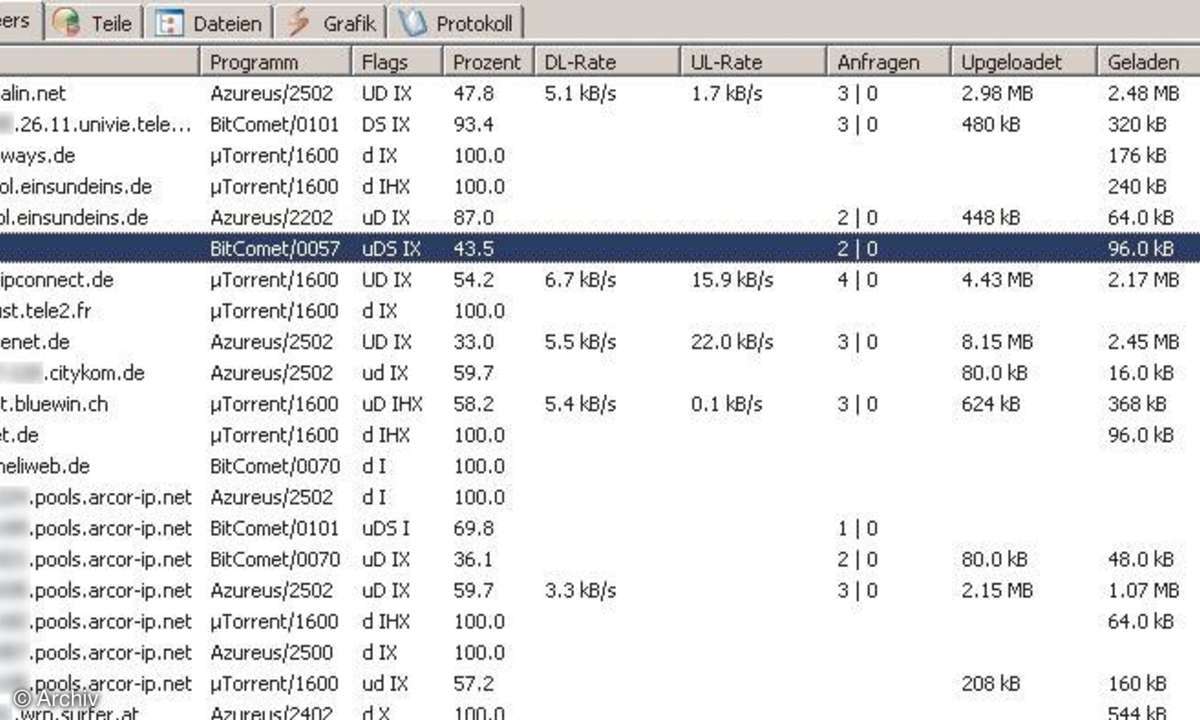This screenshot has height=720, width=1200.
Task: Click the 1 | 0 requests cell
Action: (x=857, y=528)
